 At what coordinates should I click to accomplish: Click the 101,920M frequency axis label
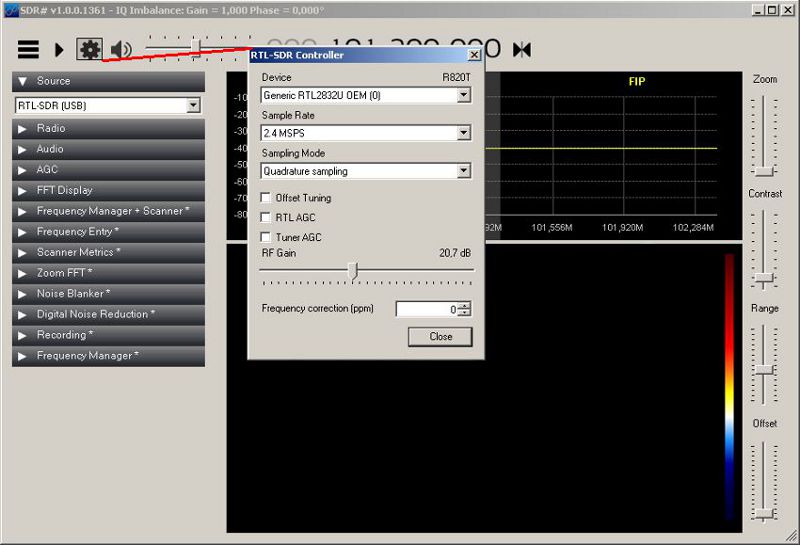pyautogui.click(x=622, y=228)
